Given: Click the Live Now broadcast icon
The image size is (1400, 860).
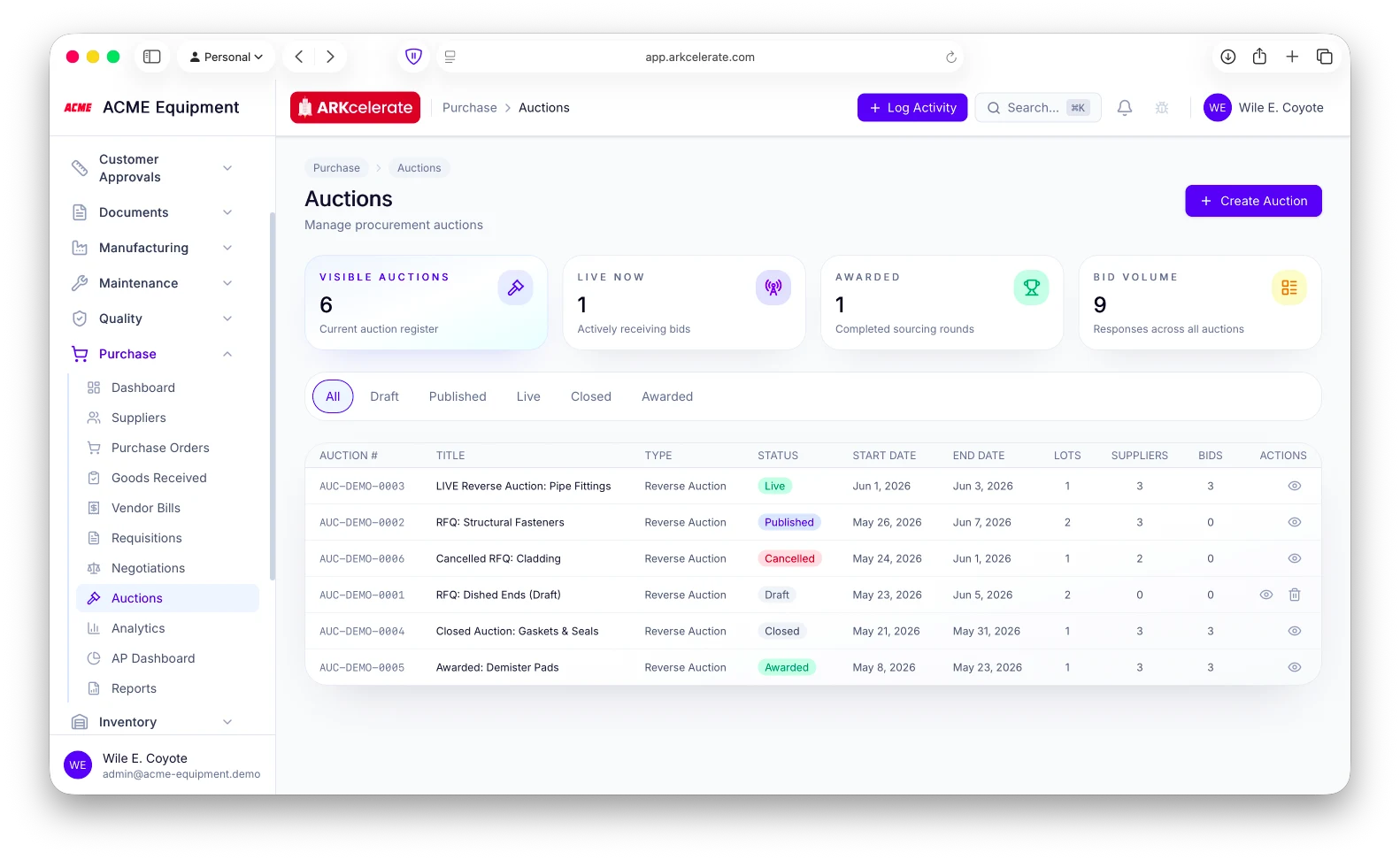Looking at the screenshot, I should (x=773, y=288).
